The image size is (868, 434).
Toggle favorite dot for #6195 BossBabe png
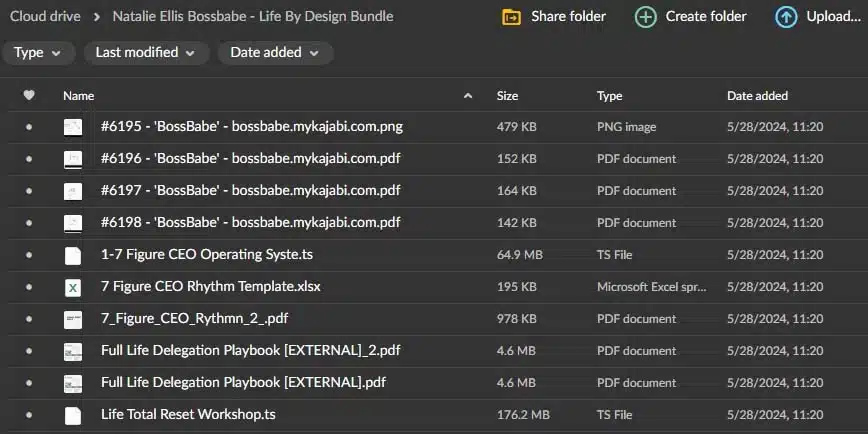click(29, 127)
